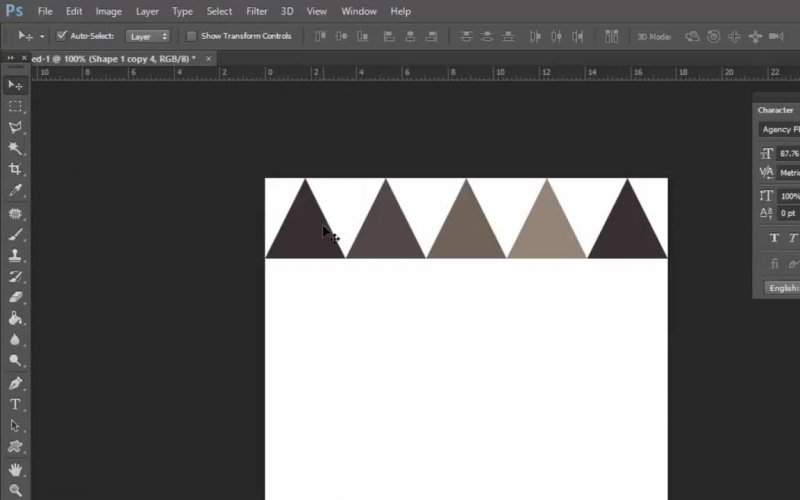The height and width of the screenshot is (500, 800).
Task: Select the Horizontal Type tool
Action: coord(15,404)
